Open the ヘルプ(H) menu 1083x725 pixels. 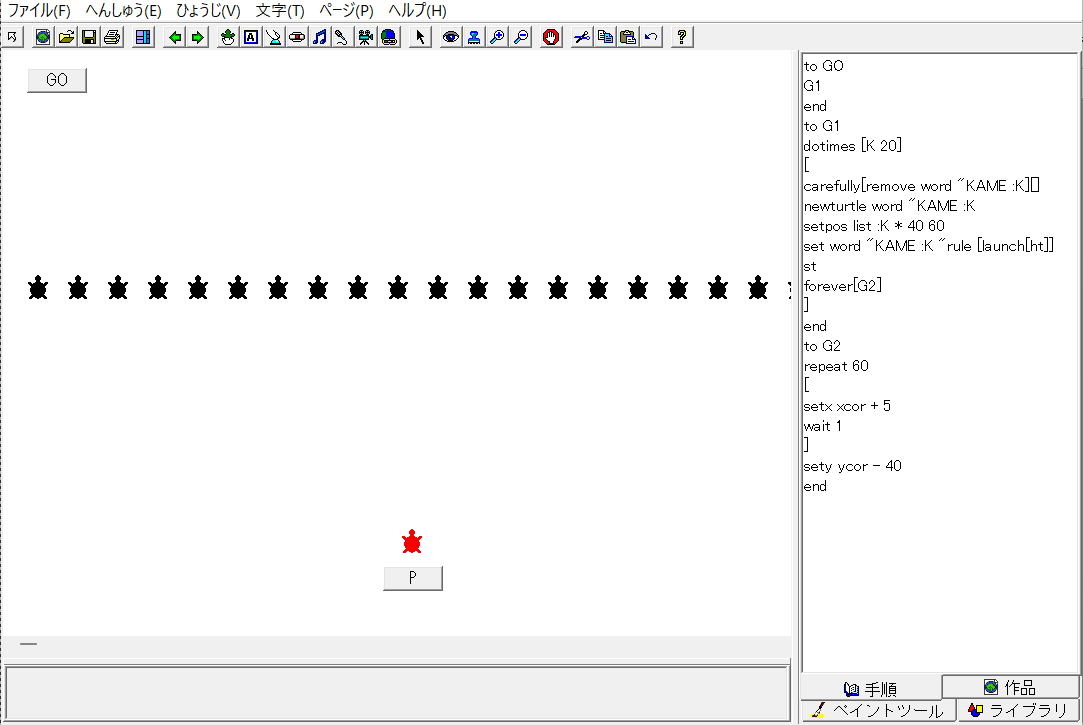(x=417, y=10)
